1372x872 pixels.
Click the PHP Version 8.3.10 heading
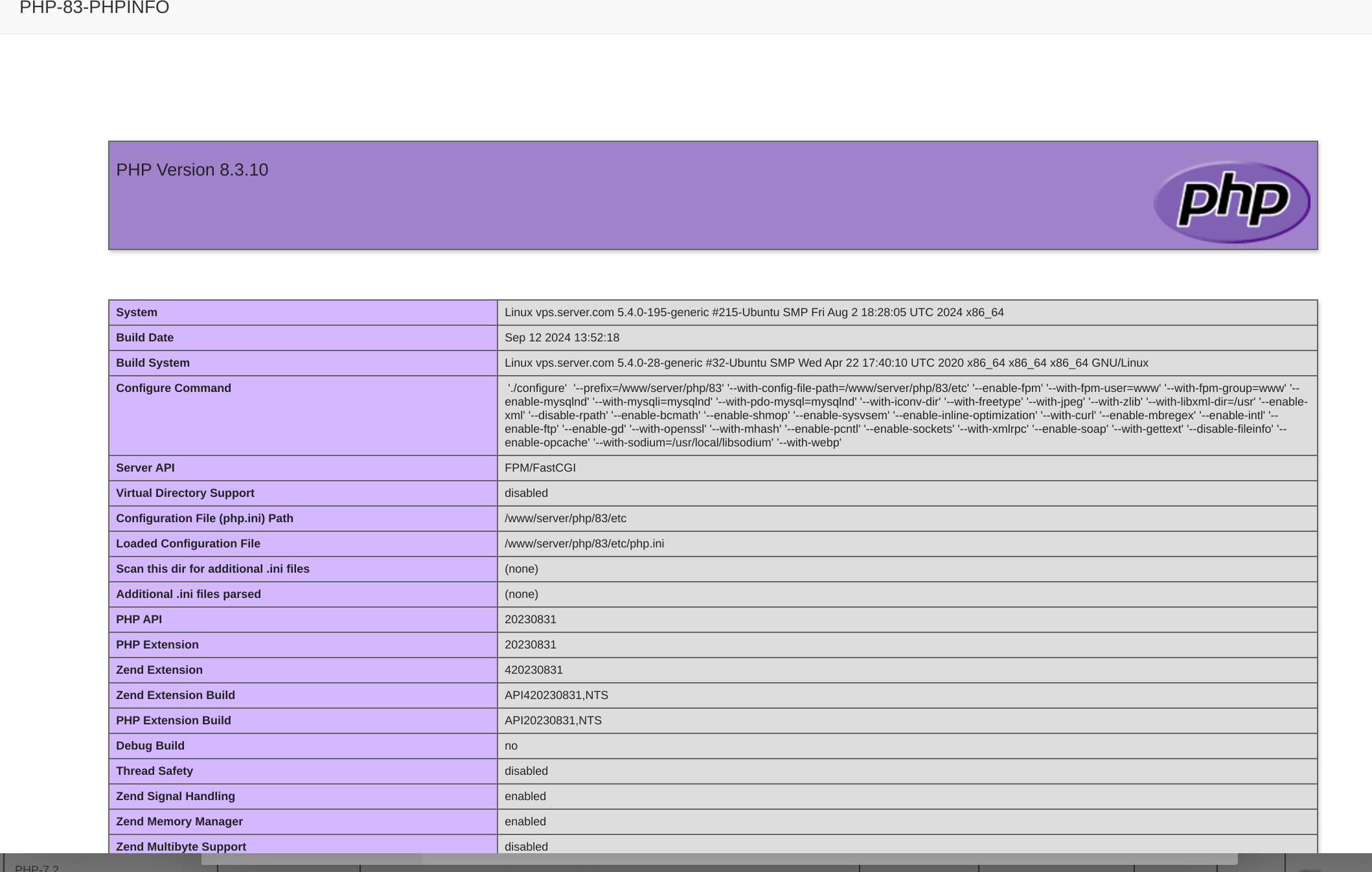click(192, 170)
